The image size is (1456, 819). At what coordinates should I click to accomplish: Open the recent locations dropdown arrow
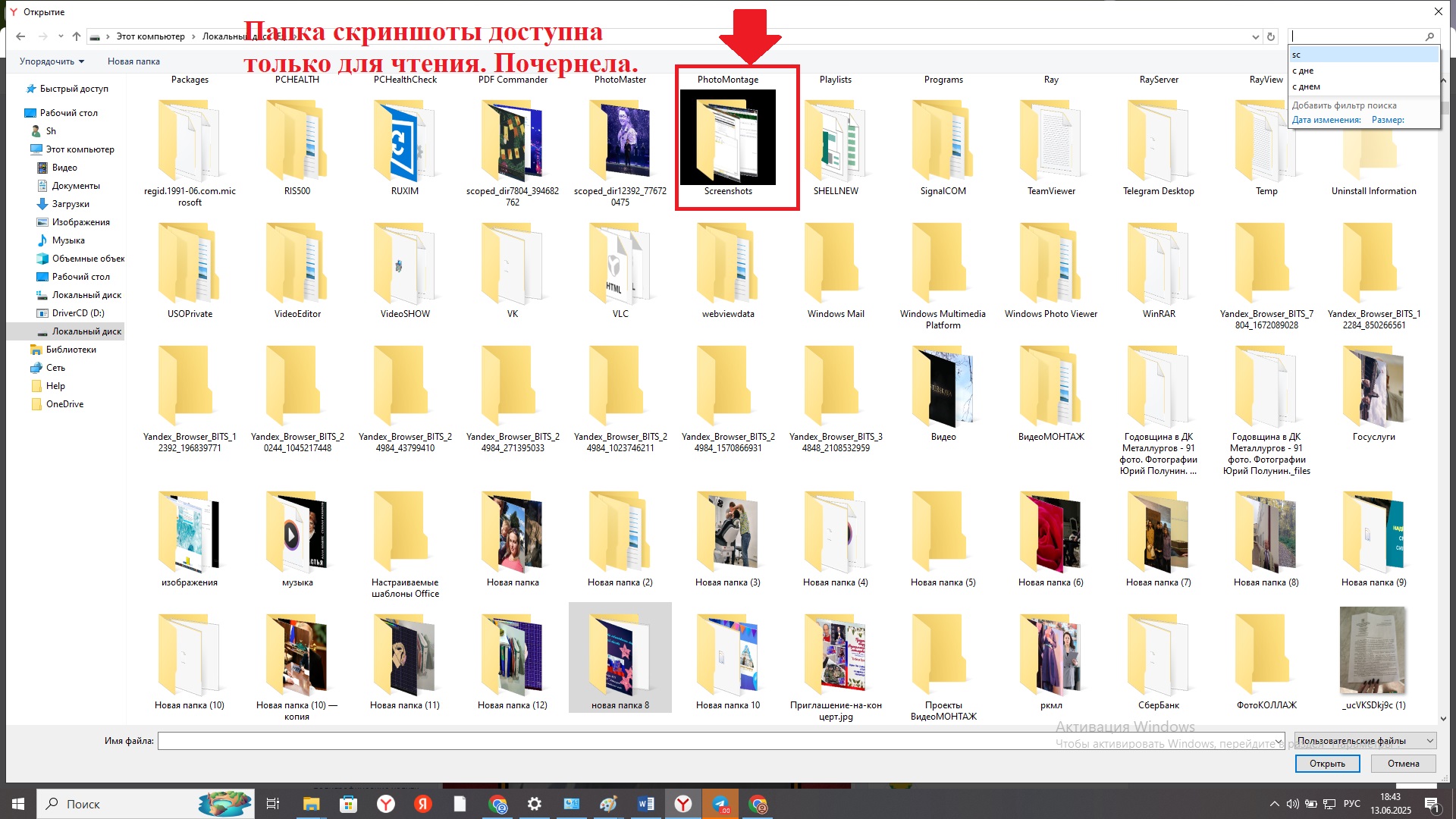point(61,36)
